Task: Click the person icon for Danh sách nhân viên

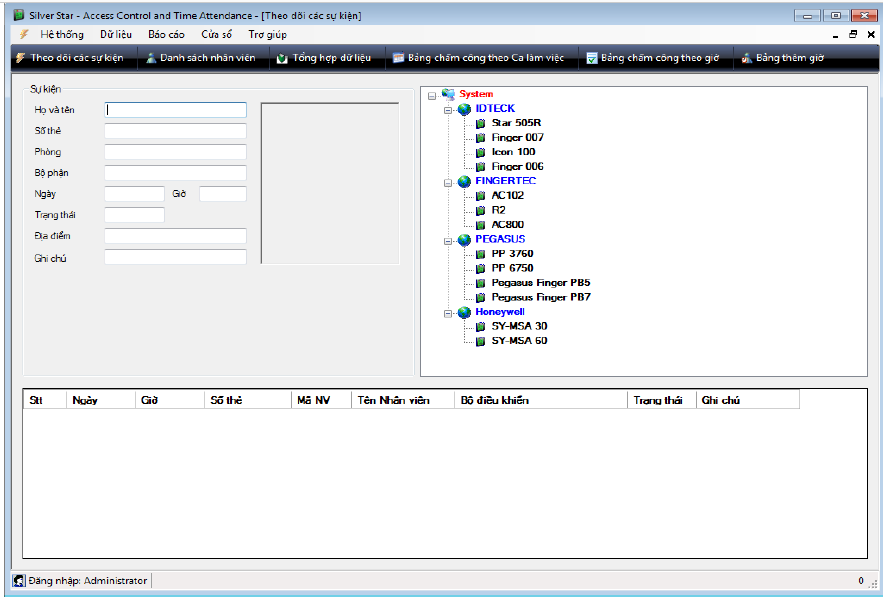Action: tap(150, 58)
